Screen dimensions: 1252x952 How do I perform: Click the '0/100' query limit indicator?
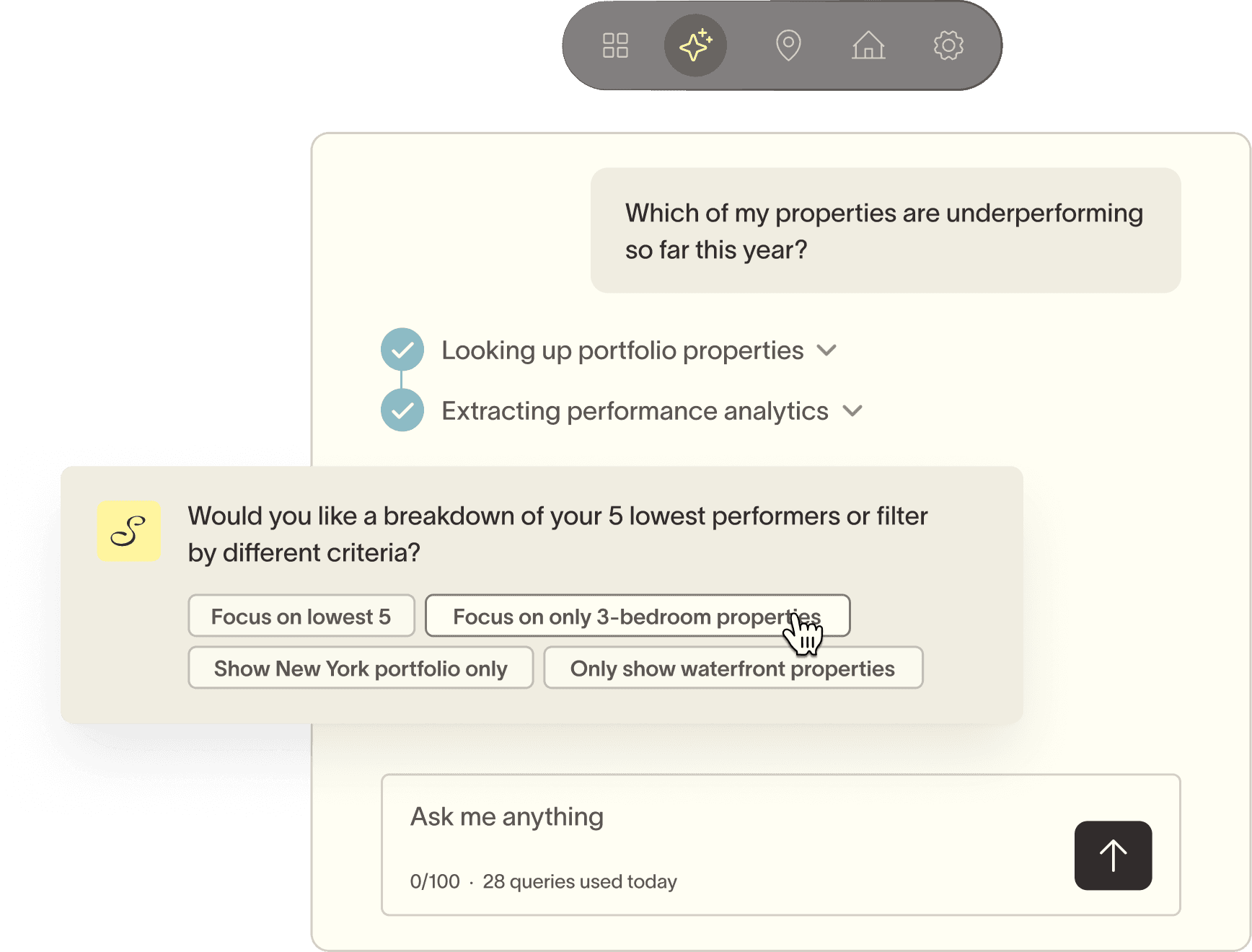point(434,881)
